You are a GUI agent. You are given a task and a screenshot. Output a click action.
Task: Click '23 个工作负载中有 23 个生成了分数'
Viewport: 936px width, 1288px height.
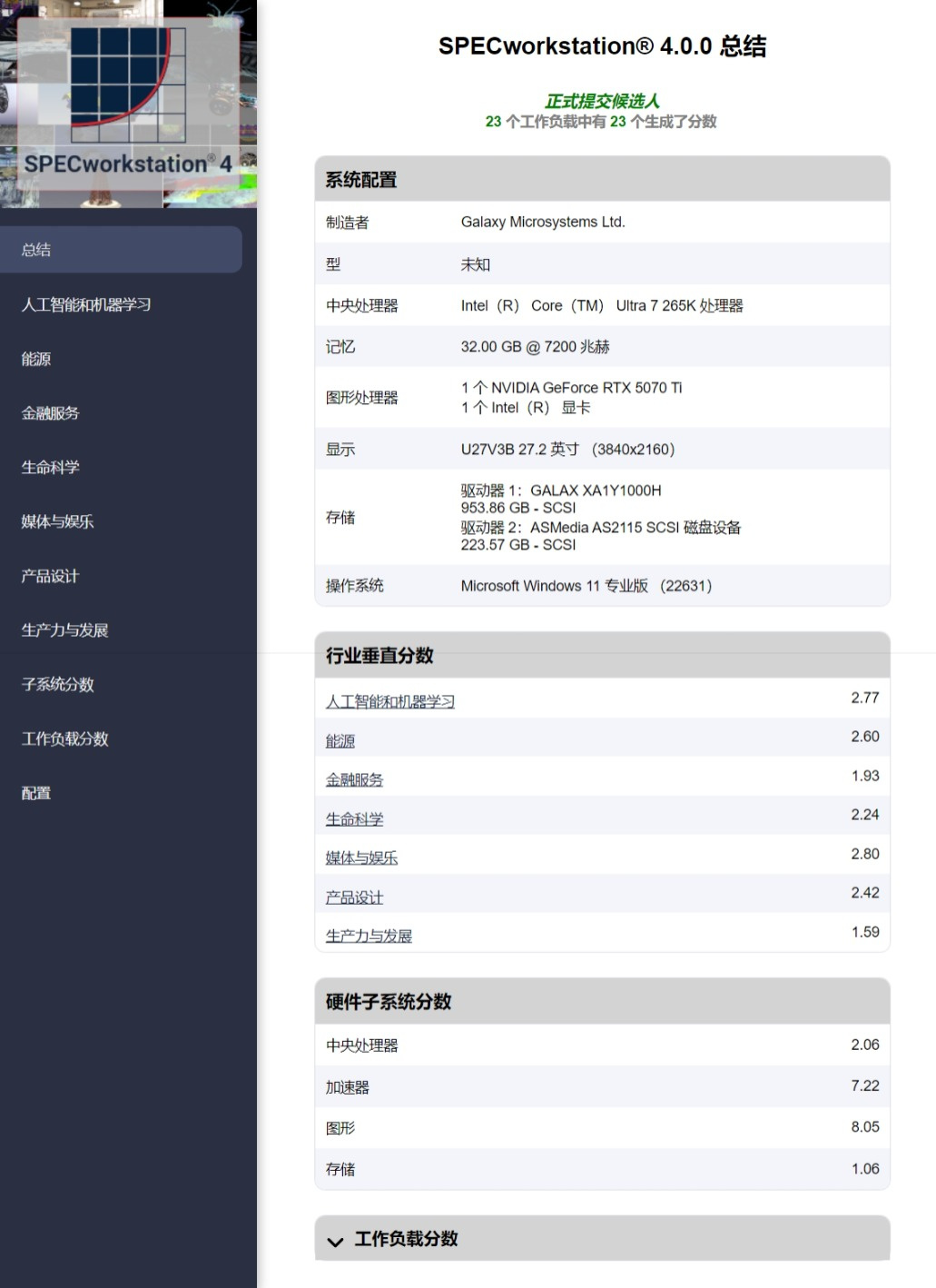click(601, 122)
